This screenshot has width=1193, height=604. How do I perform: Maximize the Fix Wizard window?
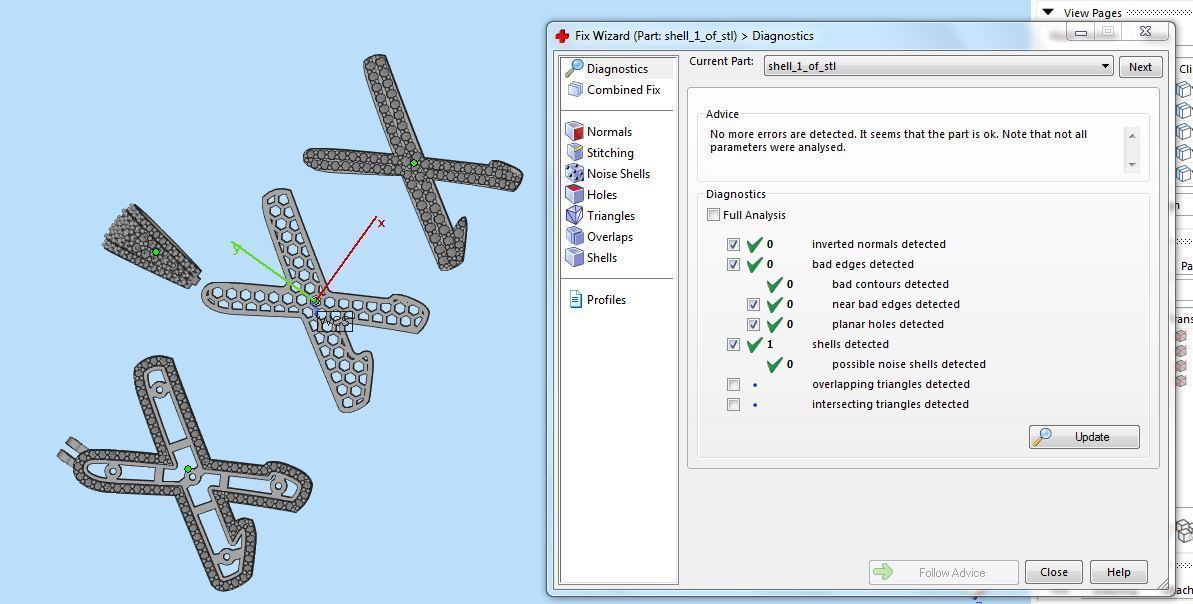[1108, 32]
